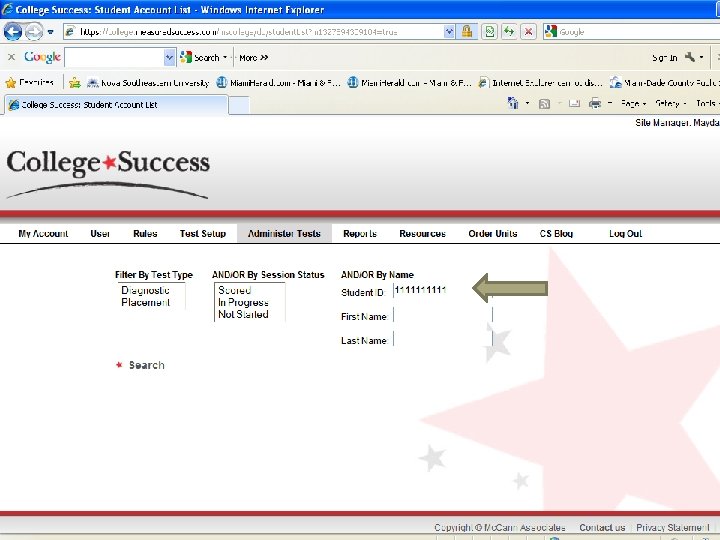Open the Resources menu item
Screen dimensions: 720x540
pos(422,233)
